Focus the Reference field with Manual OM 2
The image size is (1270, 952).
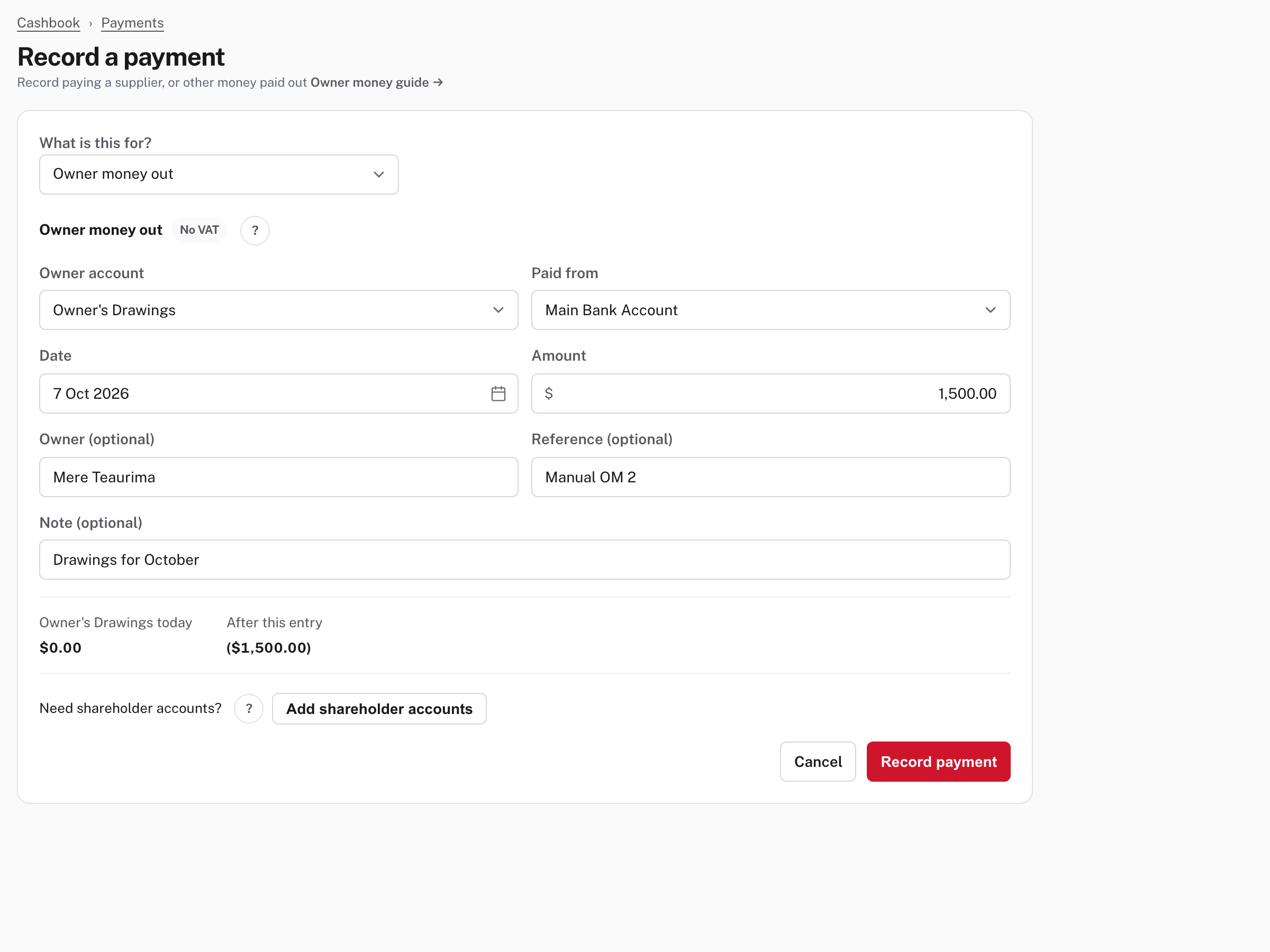click(770, 477)
